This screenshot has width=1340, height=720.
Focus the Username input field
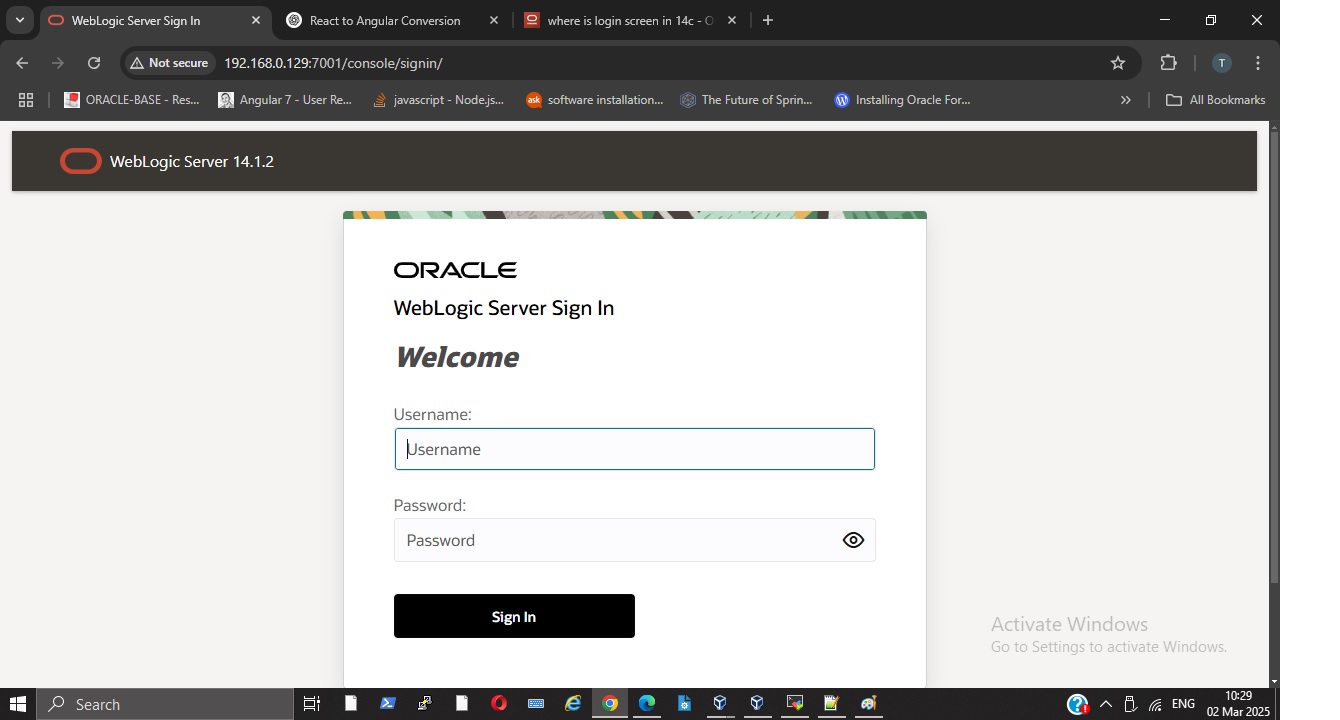pos(635,449)
